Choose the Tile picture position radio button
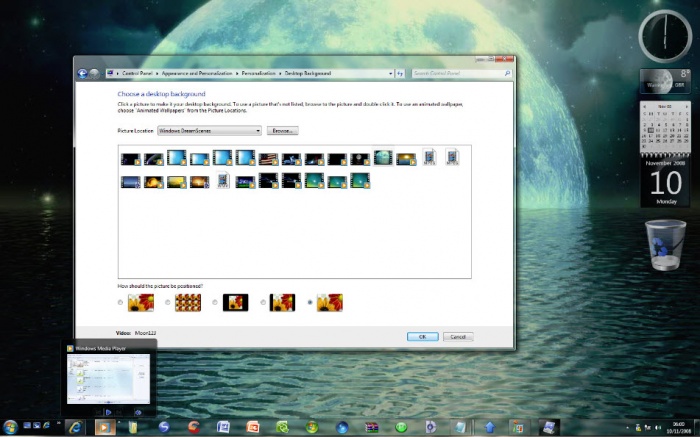 click(x=167, y=303)
